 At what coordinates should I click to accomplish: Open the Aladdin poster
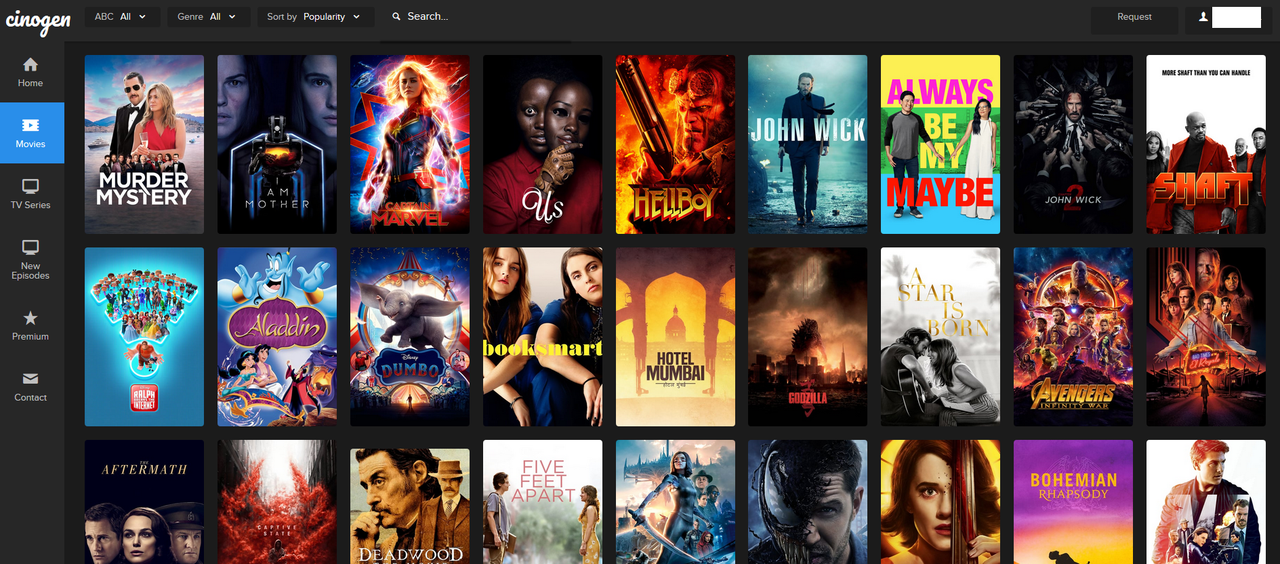[277, 337]
